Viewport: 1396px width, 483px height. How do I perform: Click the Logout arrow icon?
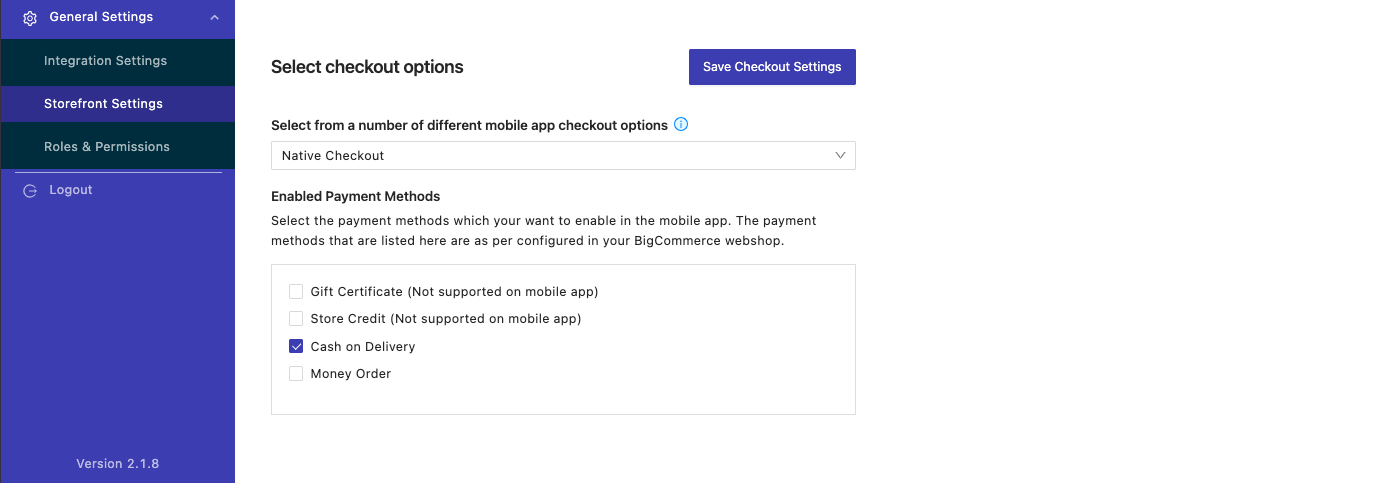pyautogui.click(x=30, y=190)
